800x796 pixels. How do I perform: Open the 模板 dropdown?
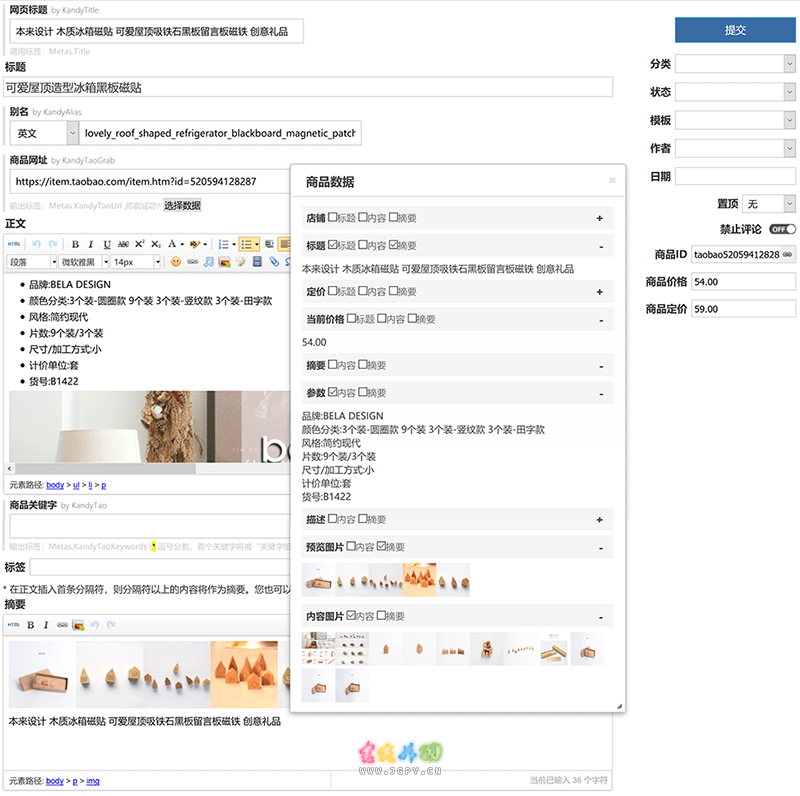point(735,120)
